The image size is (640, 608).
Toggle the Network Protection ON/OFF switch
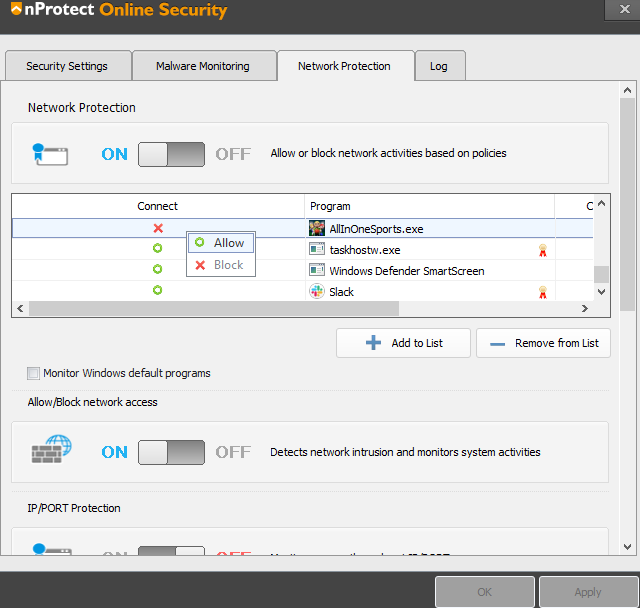click(x=171, y=154)
